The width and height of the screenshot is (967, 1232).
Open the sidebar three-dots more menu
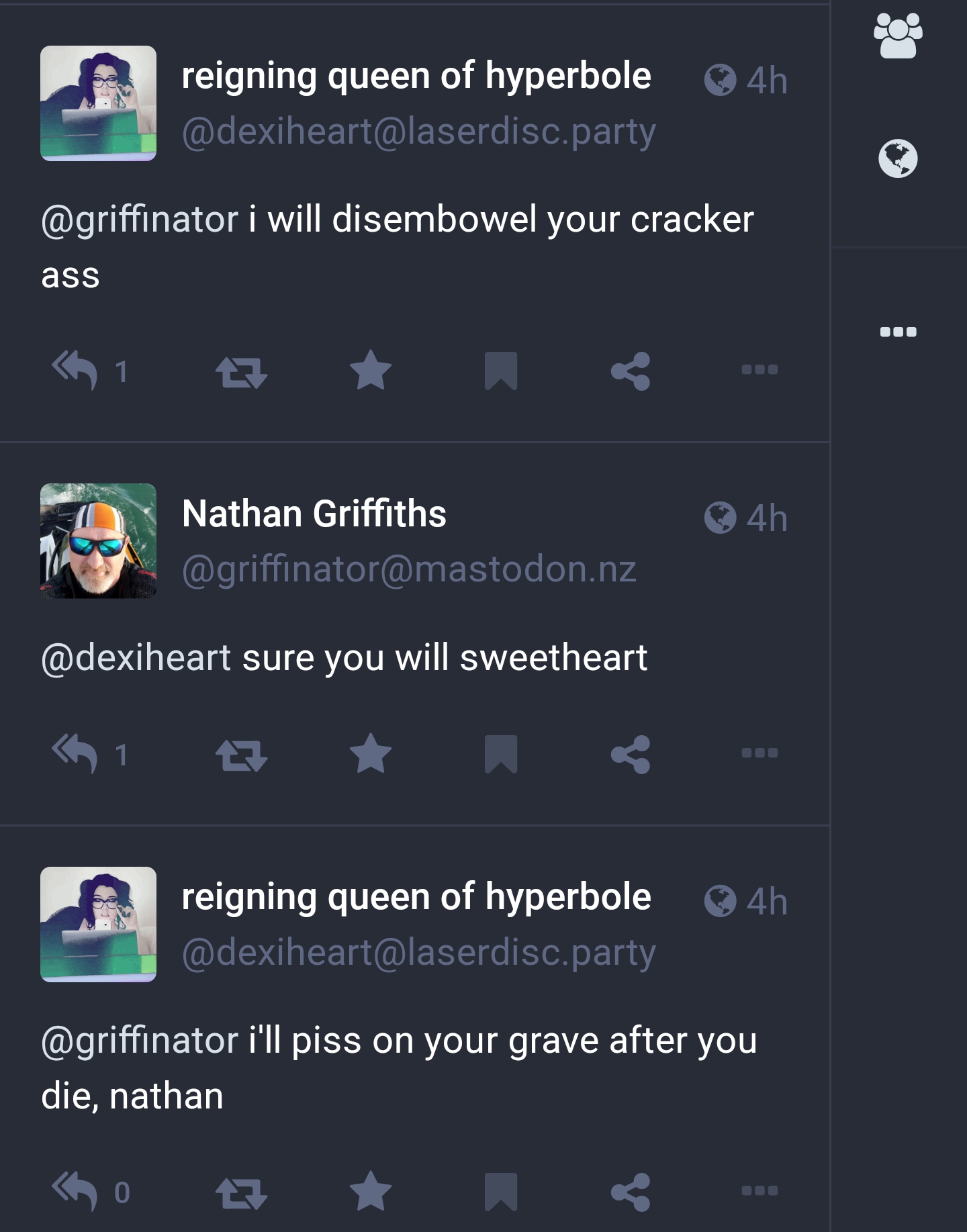click(899, 332)
